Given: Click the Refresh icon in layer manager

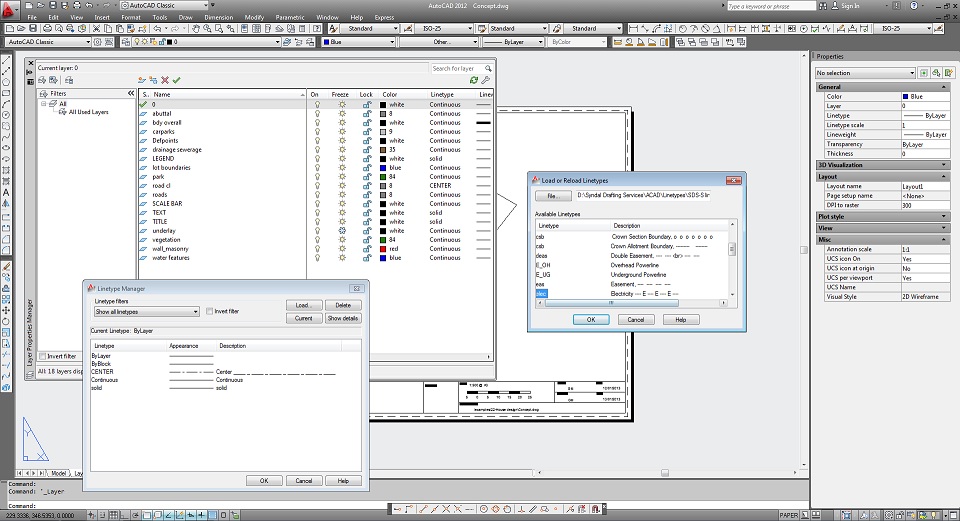Looking at the screenshot, I should 474,80.
